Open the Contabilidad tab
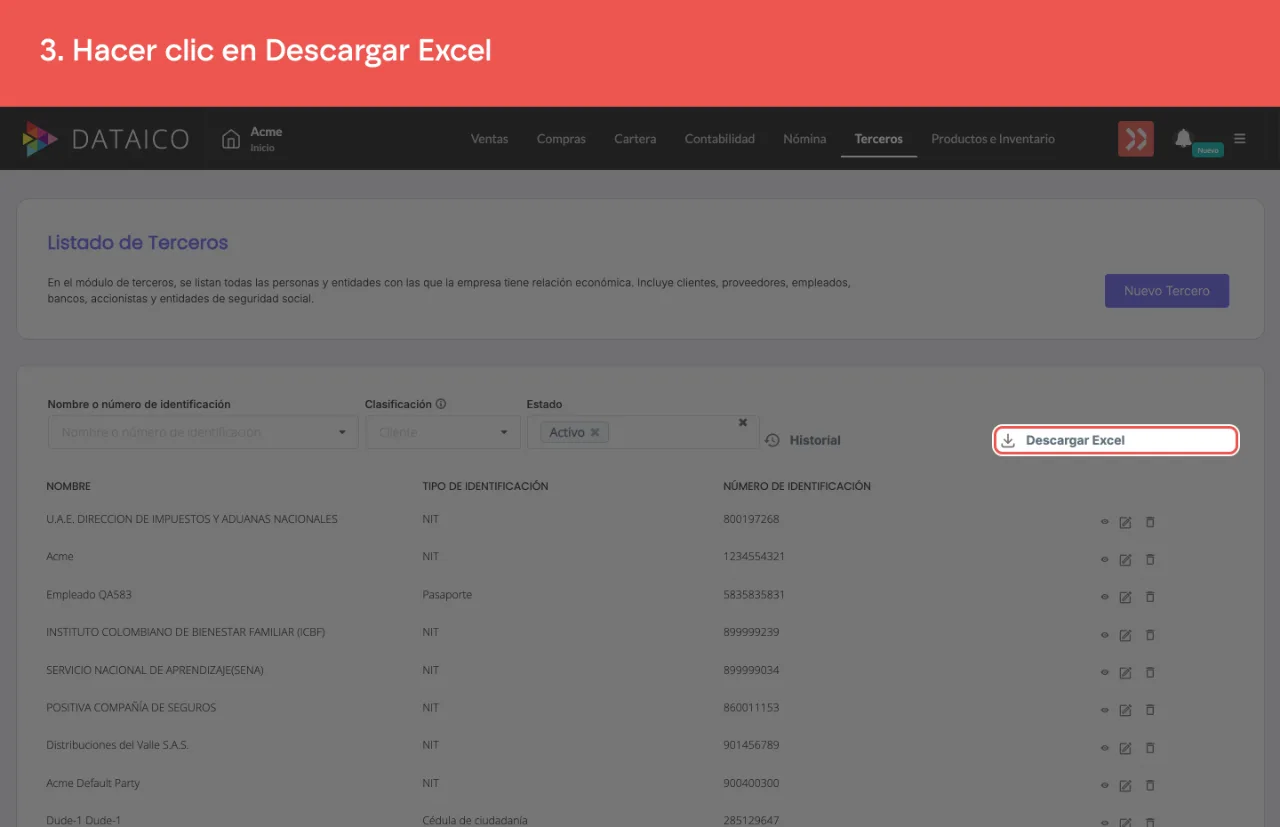Viewport: 1280px width, 827px height. (720, 139)
